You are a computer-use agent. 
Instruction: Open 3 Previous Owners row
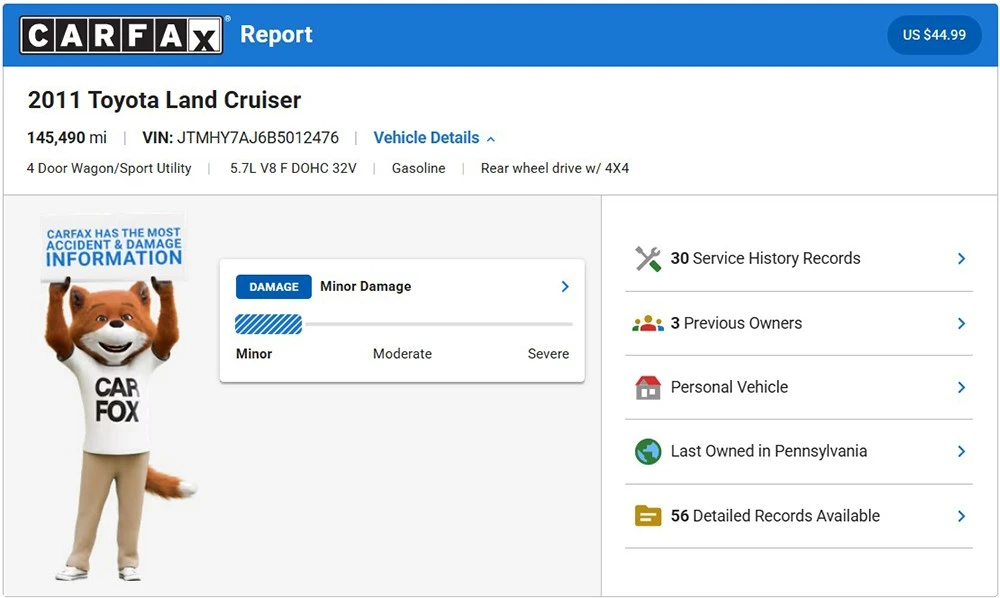coord(799,323)
